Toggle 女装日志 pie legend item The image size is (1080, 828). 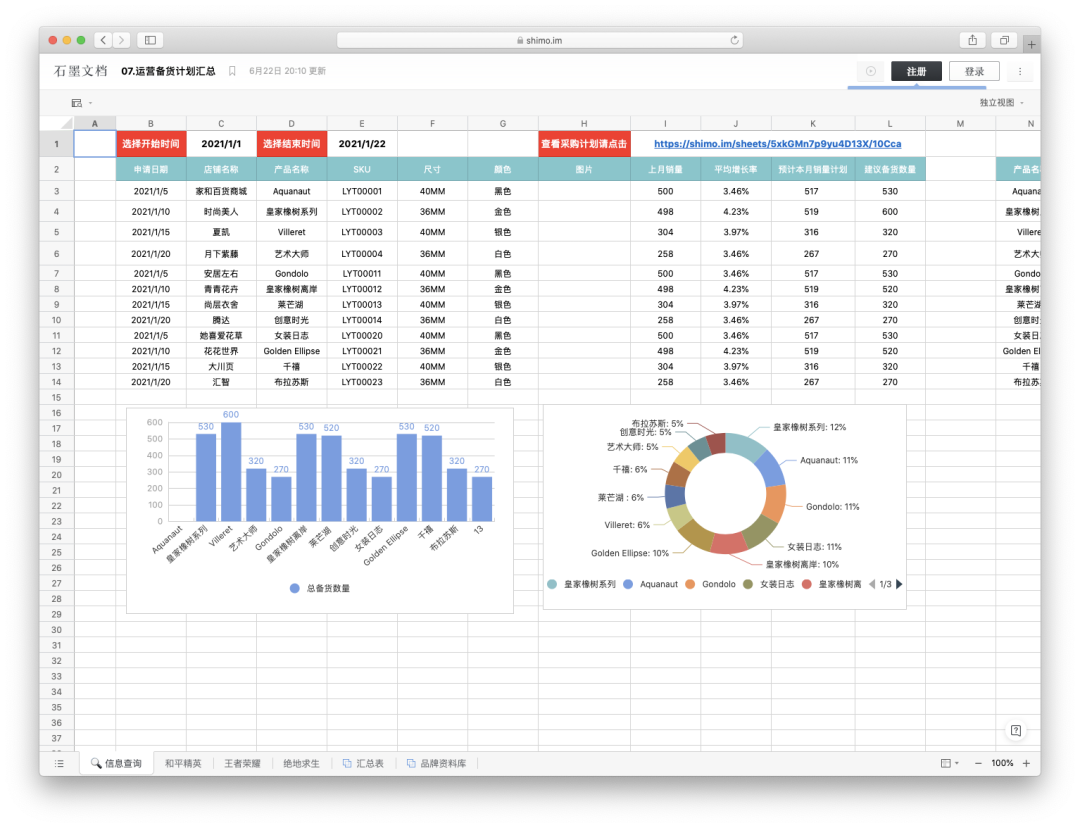pyautogui.click(x=769, y=584)
